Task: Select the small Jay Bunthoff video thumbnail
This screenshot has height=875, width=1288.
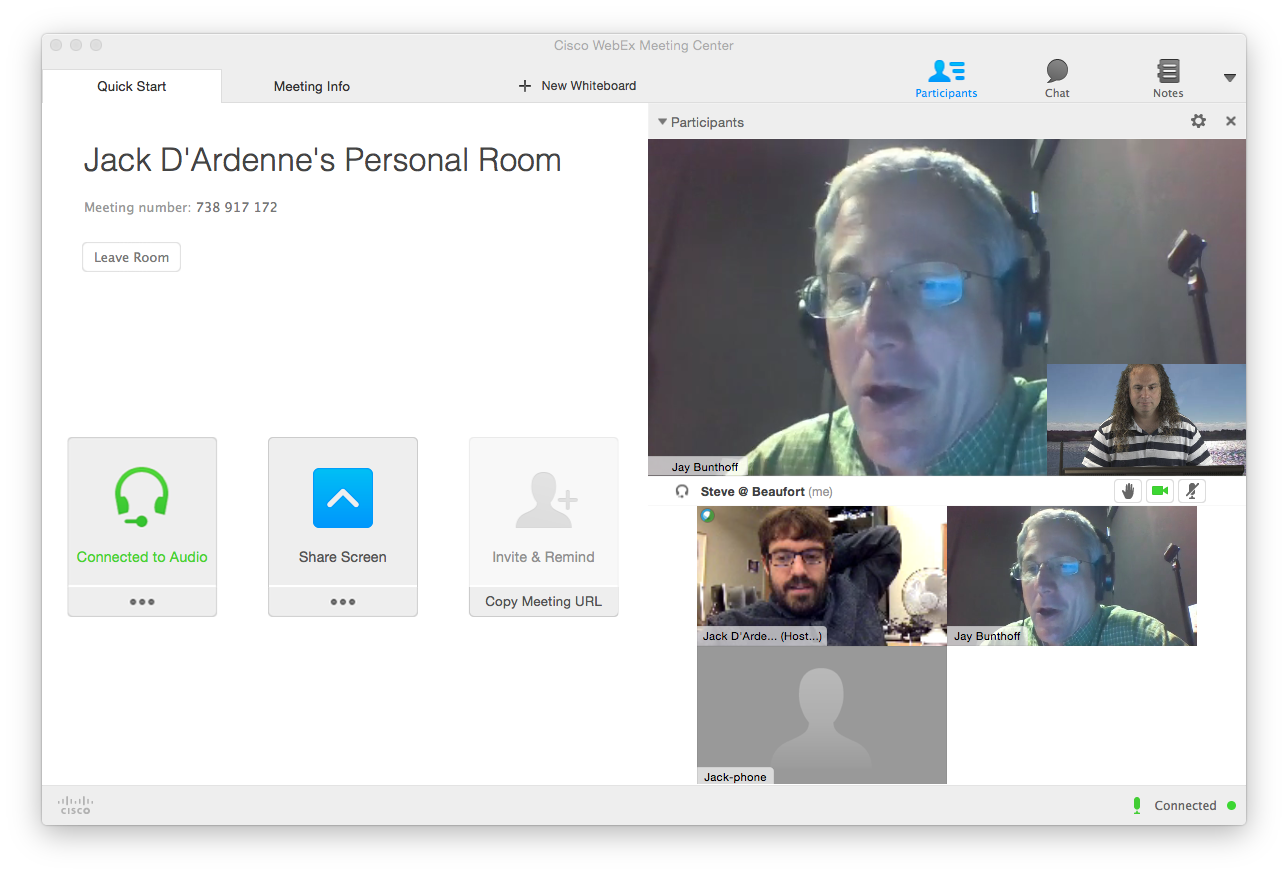Action: point(1072,575)
